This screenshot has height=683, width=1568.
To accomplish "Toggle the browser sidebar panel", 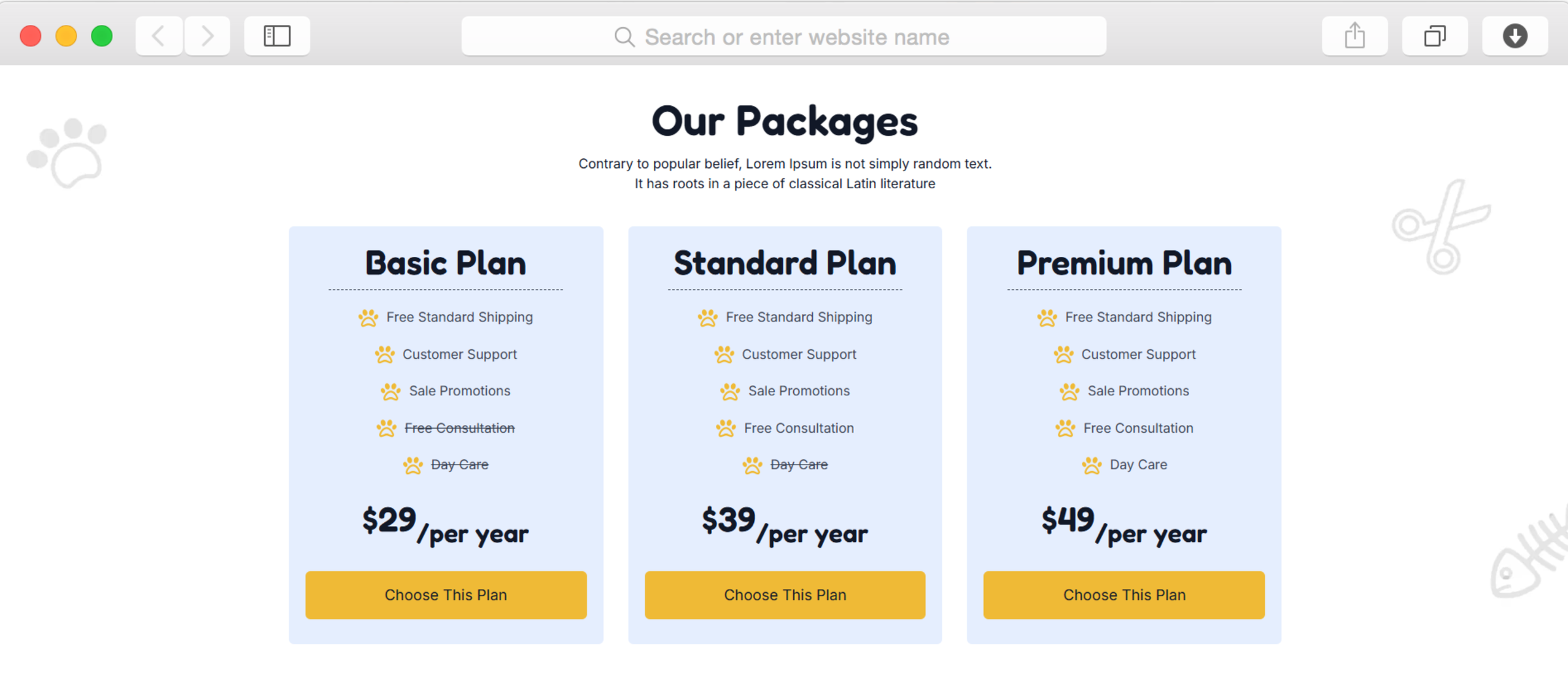I will (277, 36).
